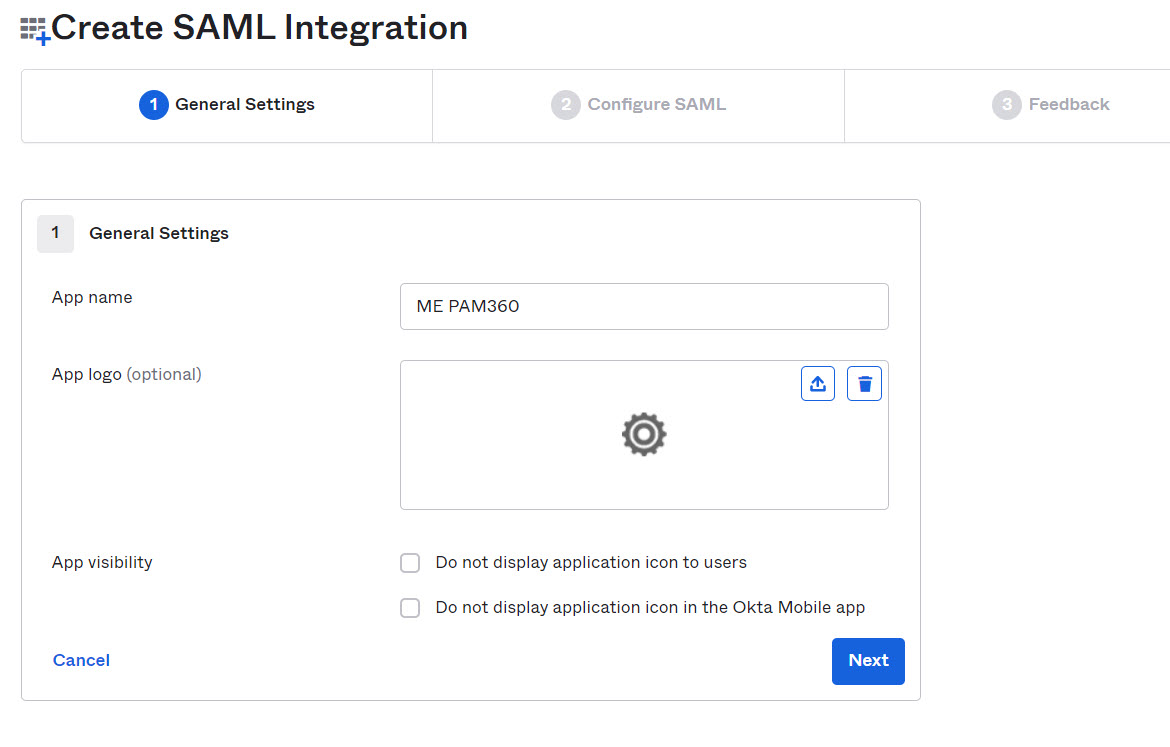Click the step 1 circle badge
Image resolution: width=1170 pixels, height=747 pixels.
(x=154, y=105)
